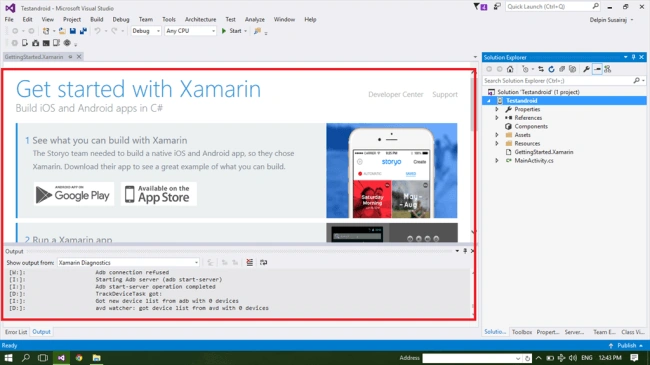Open Chrome from the taskbar
The height and width of the screenshot is (365, 650).
click(79, 358)
